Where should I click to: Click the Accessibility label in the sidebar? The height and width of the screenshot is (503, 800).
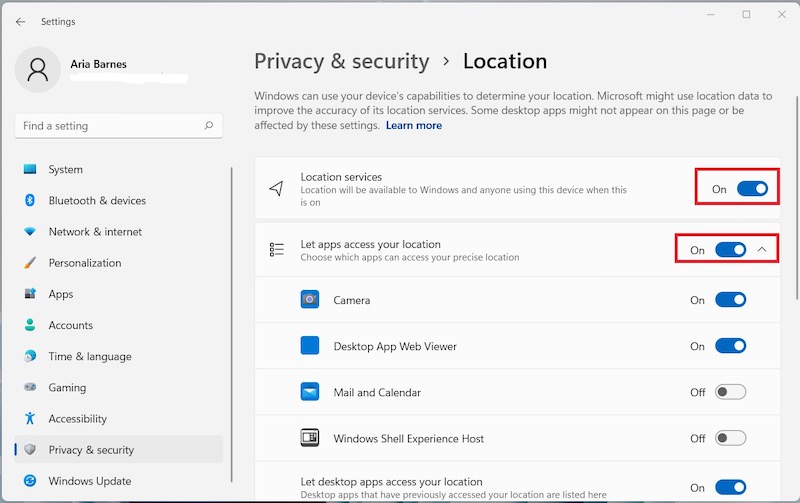(78, 419)
